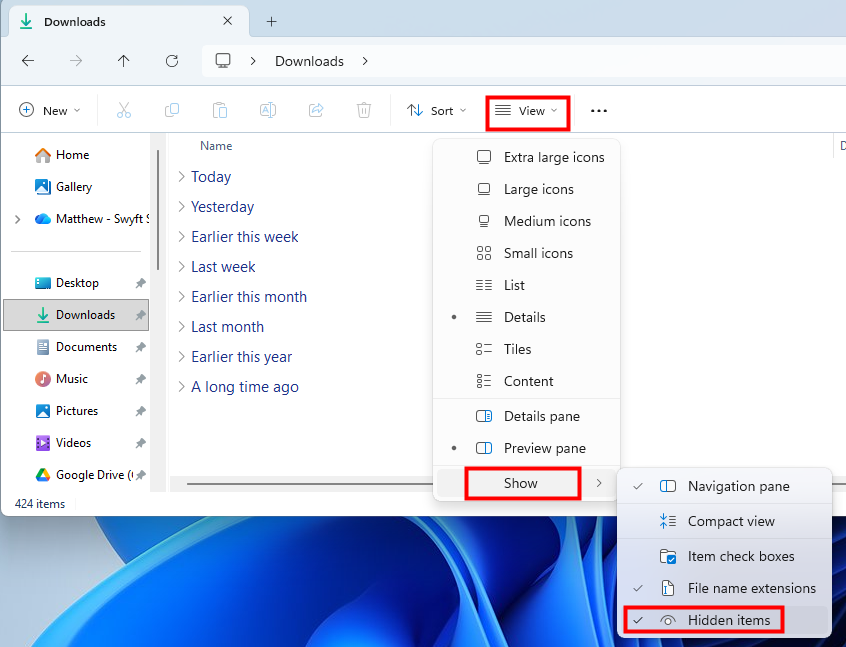Open Google Drive in the sidebar
The image size is (846, 647).
pos(84,475)
